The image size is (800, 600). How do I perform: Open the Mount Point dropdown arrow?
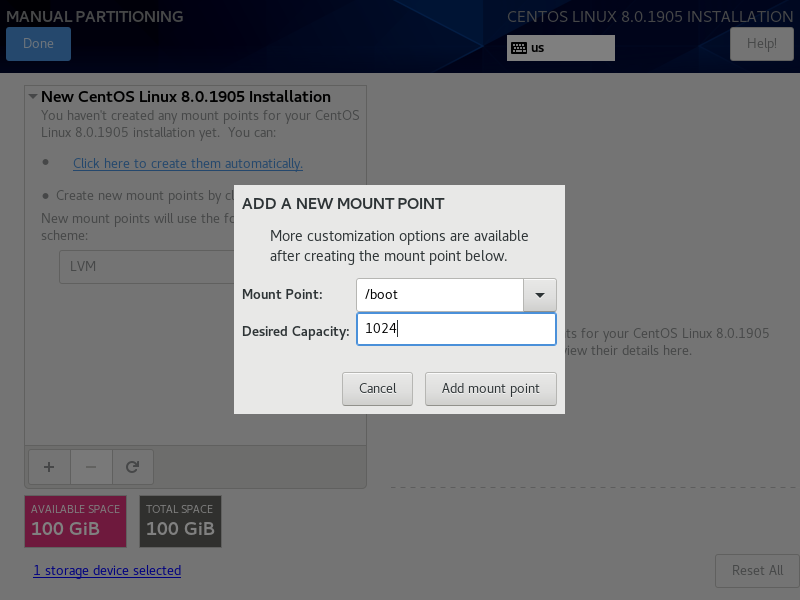(539, 295)
